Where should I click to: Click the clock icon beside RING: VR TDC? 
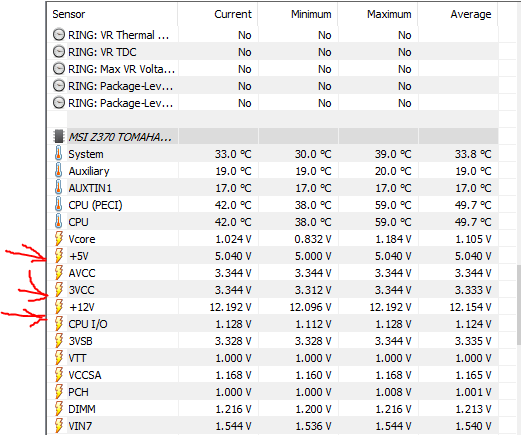tap(59, 52)
